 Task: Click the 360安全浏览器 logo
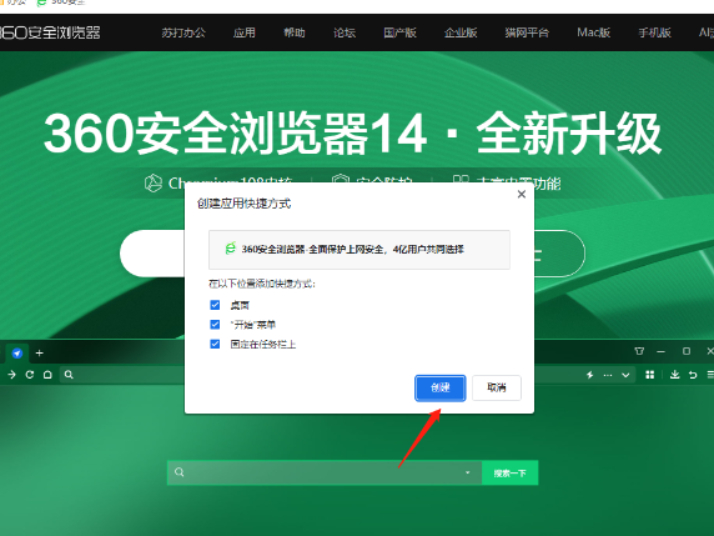tap(49, 32)
